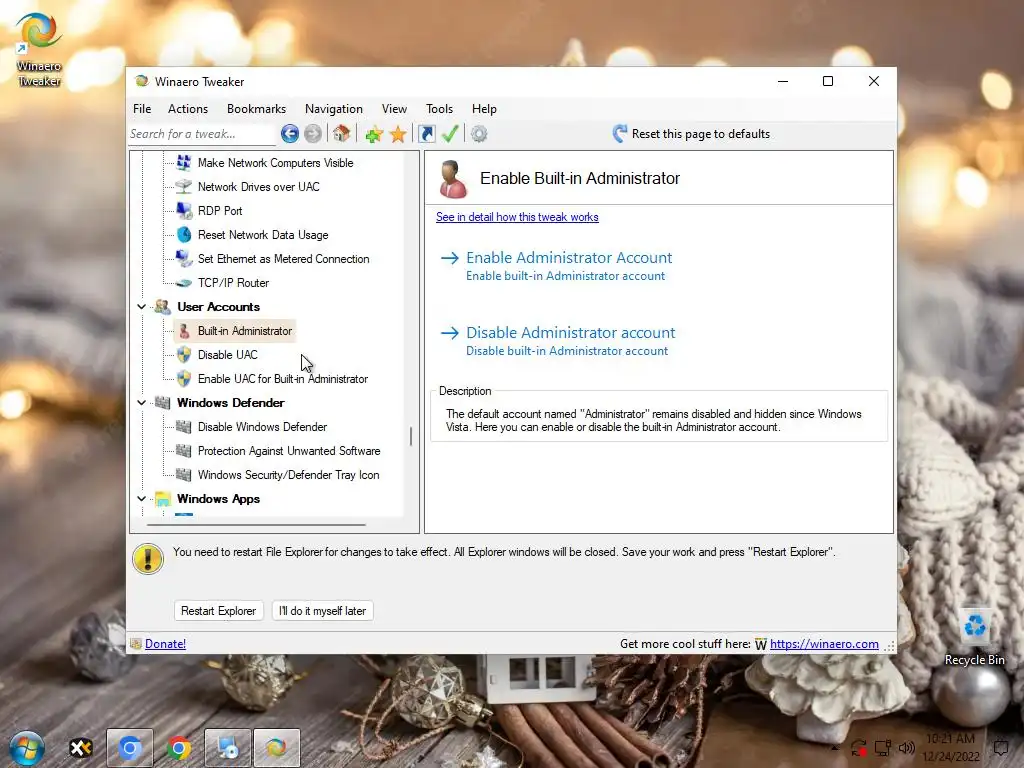Viewport: 1024px width, 768px height.
Task: Open Google Chrome from the taskbar
Action: tap(178, 748)
